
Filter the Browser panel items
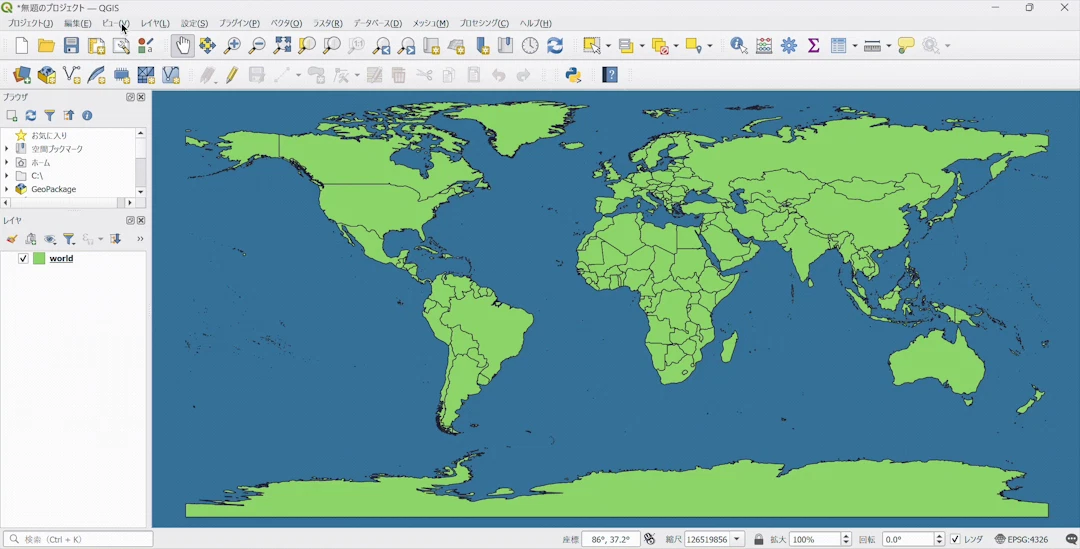50,116
